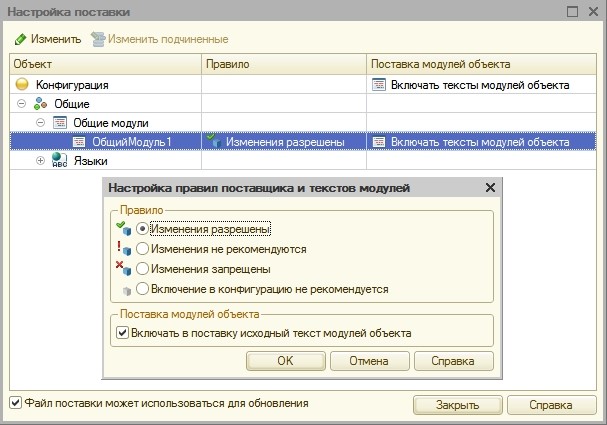Toggle Файл поставки может использоваться checkbox
Image resolution: width=607 pixels, height=425 pixels.
pyautogui.click(x=15, y=403)
